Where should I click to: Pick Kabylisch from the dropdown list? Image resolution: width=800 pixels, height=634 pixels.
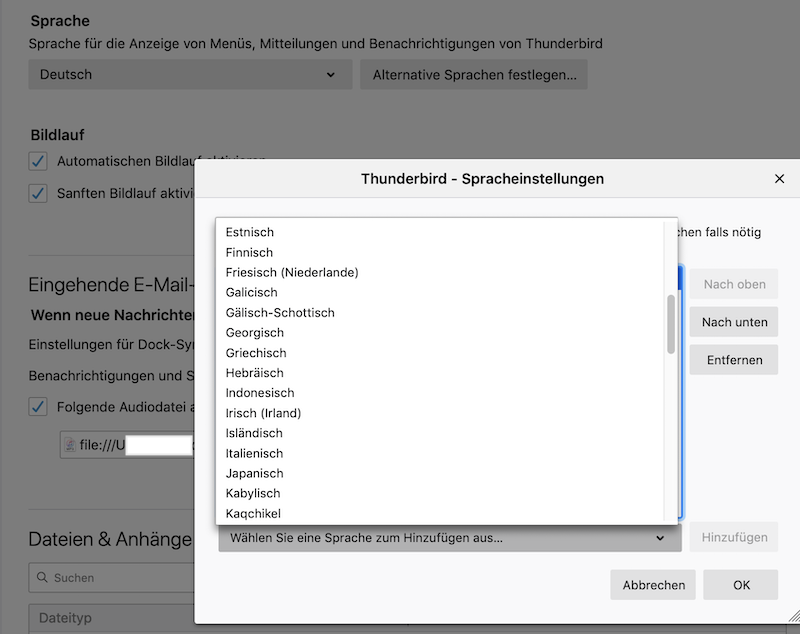(440, 493)
